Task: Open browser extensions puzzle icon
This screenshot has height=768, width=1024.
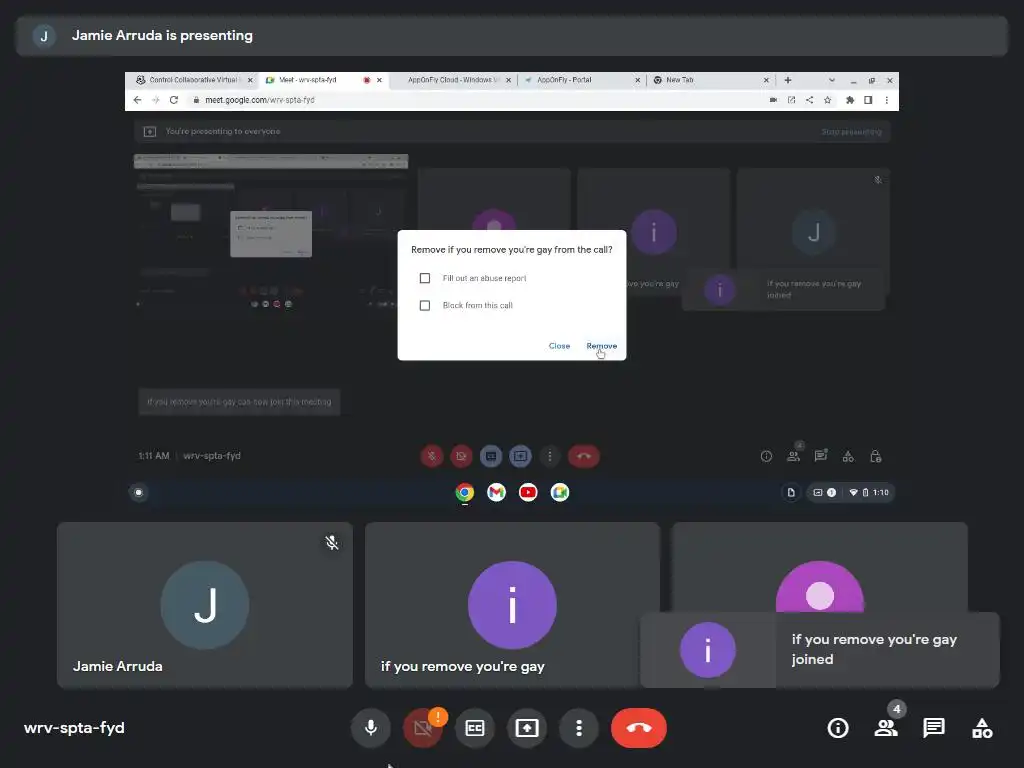Action: [x=850, y=100]
